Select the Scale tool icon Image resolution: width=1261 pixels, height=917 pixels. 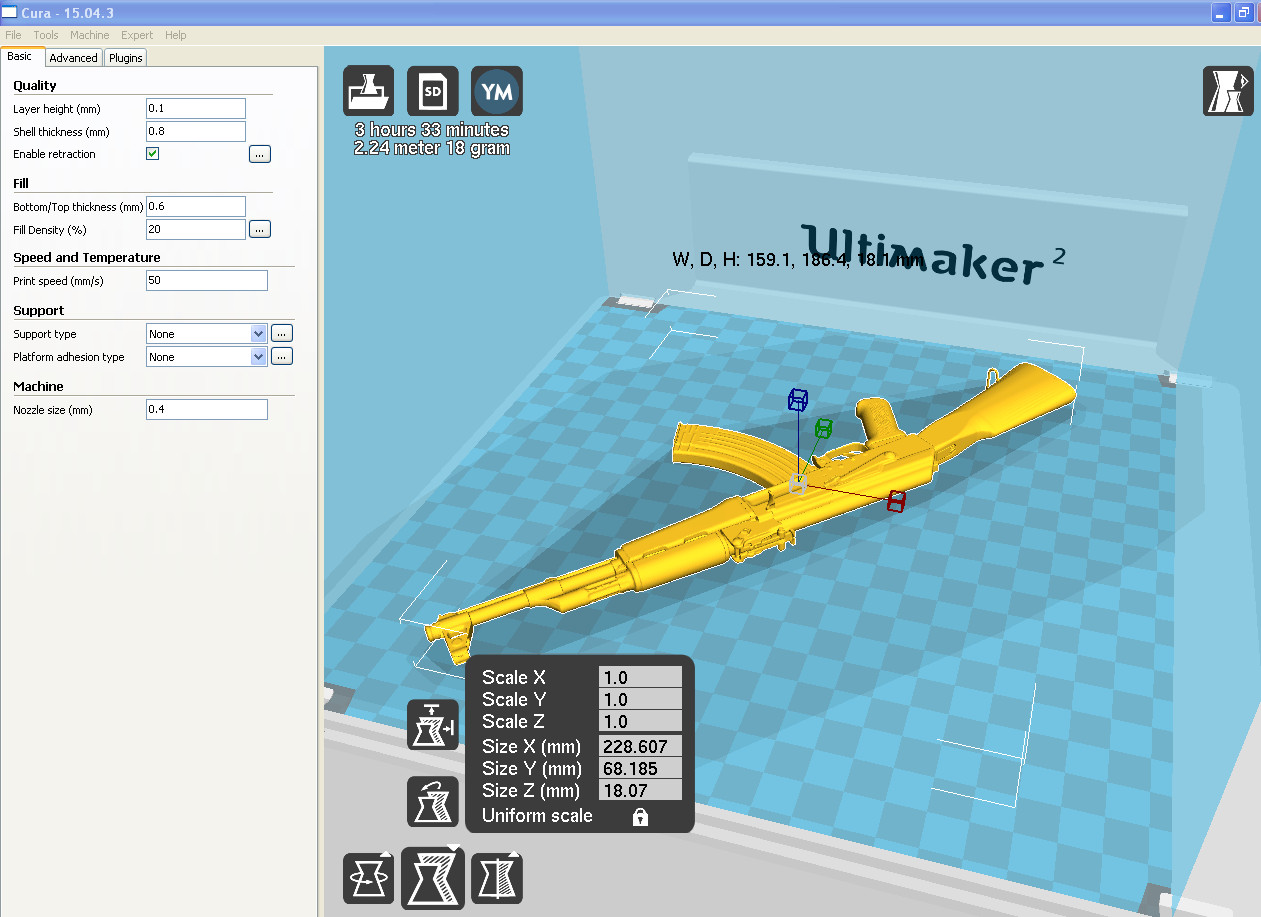click(x=433, y=878)
